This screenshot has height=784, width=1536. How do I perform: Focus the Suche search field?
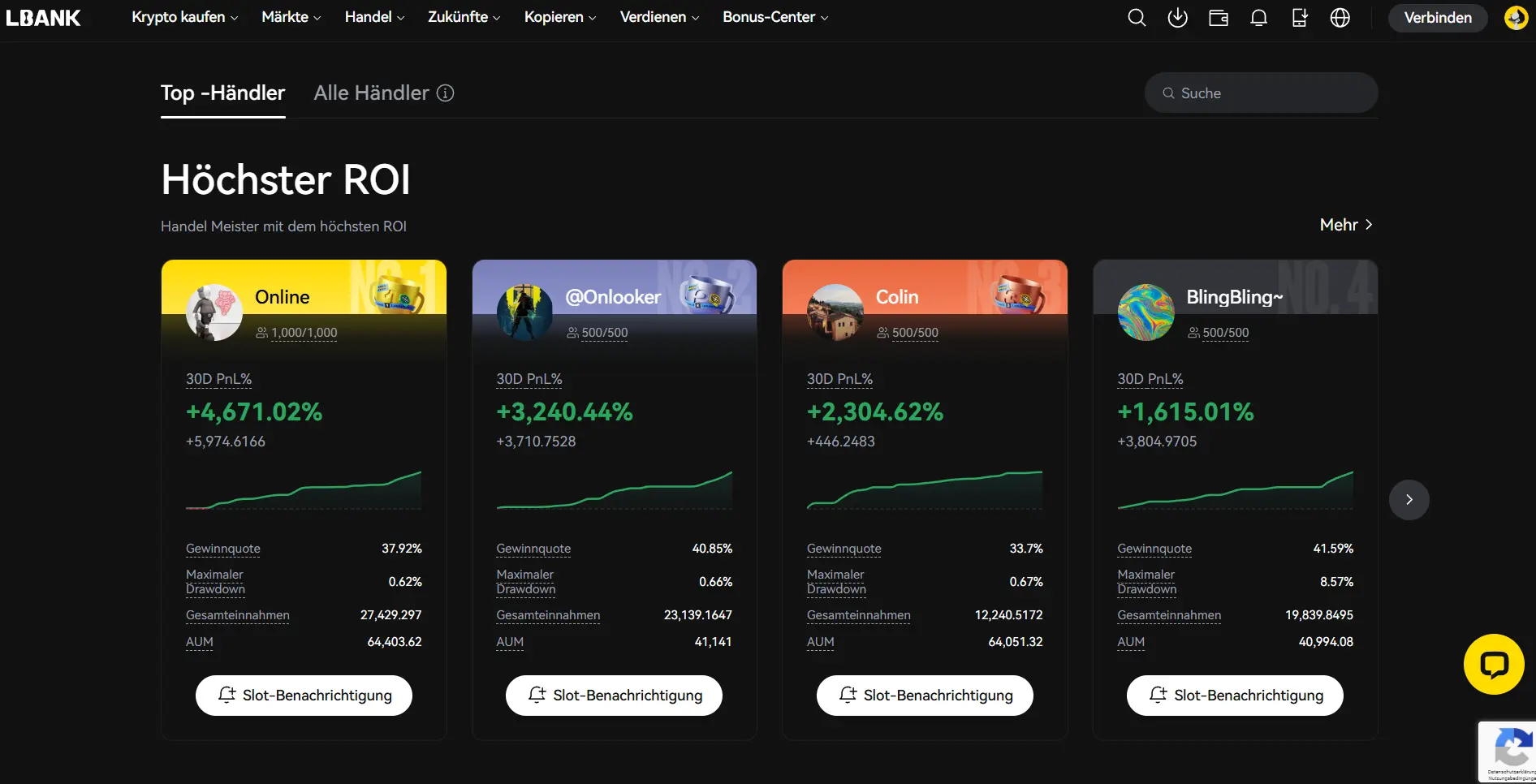pos(1261,93)
